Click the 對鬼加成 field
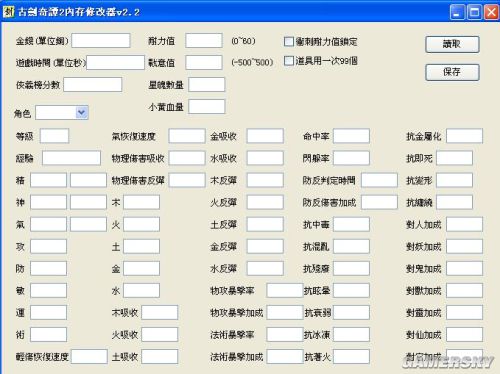500x374 pixels. click(x=464, y=269)
